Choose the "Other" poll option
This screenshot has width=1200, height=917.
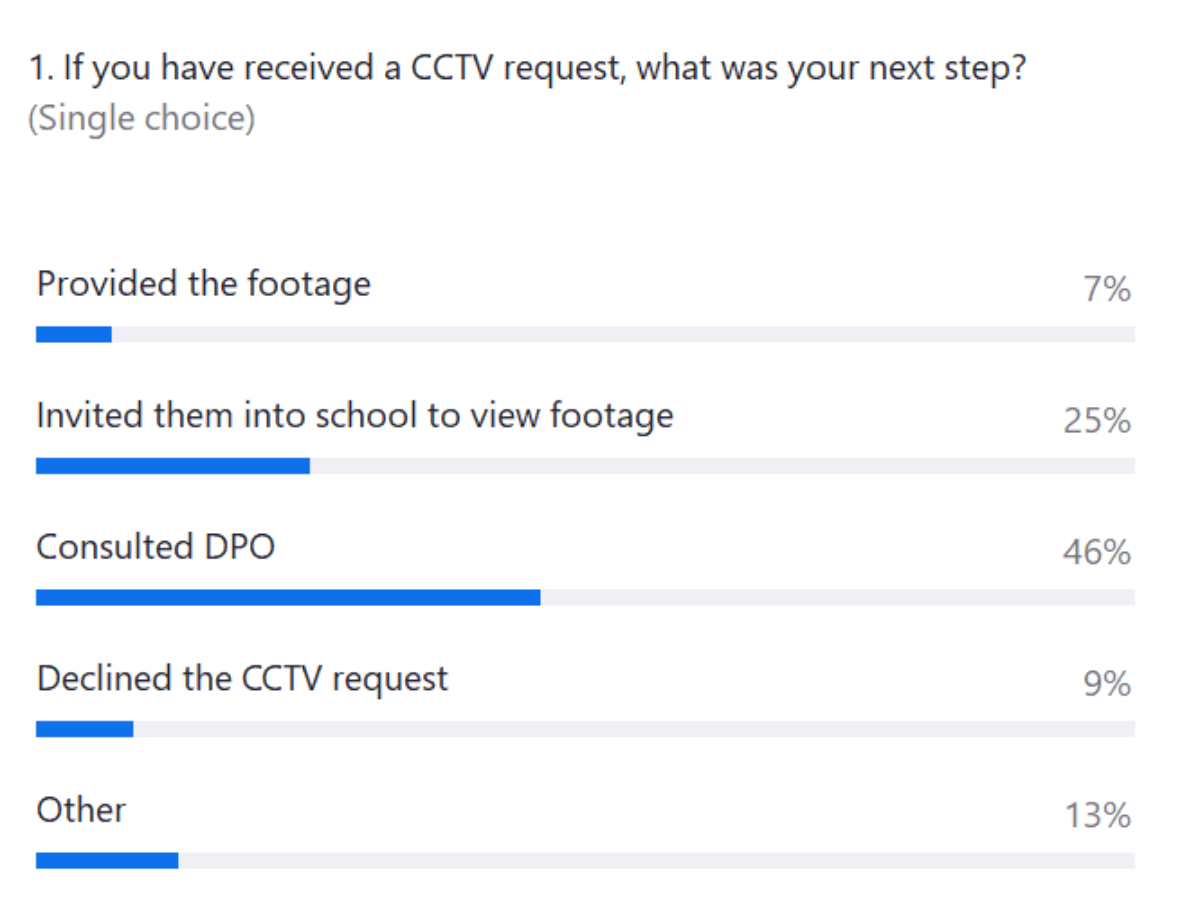pyautogui.click(x=82, y=810)
